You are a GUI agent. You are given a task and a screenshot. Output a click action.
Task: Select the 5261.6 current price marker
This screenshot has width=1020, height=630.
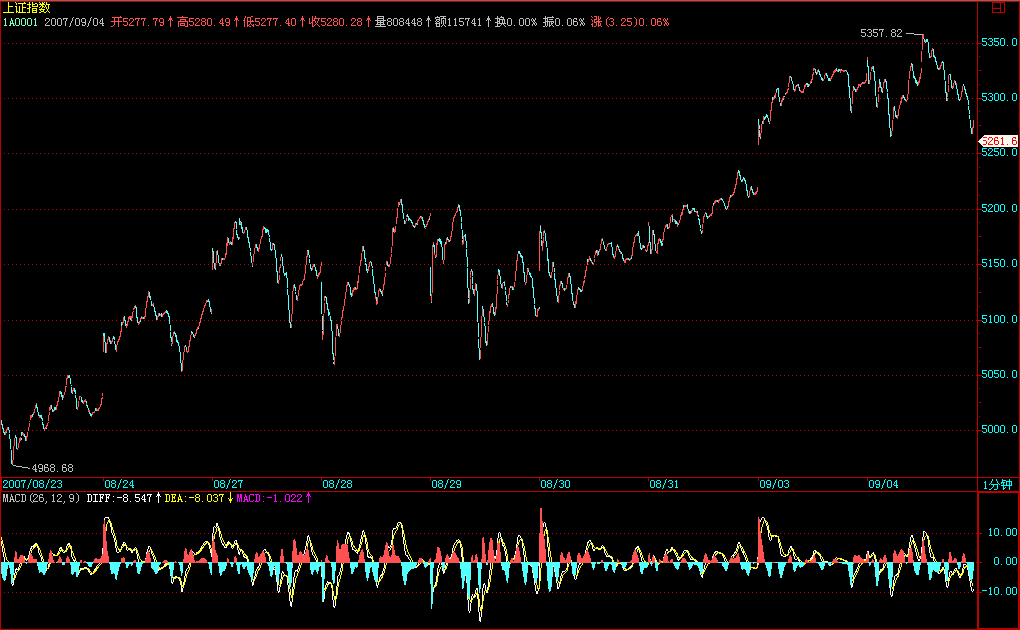[x=999, y=141]
